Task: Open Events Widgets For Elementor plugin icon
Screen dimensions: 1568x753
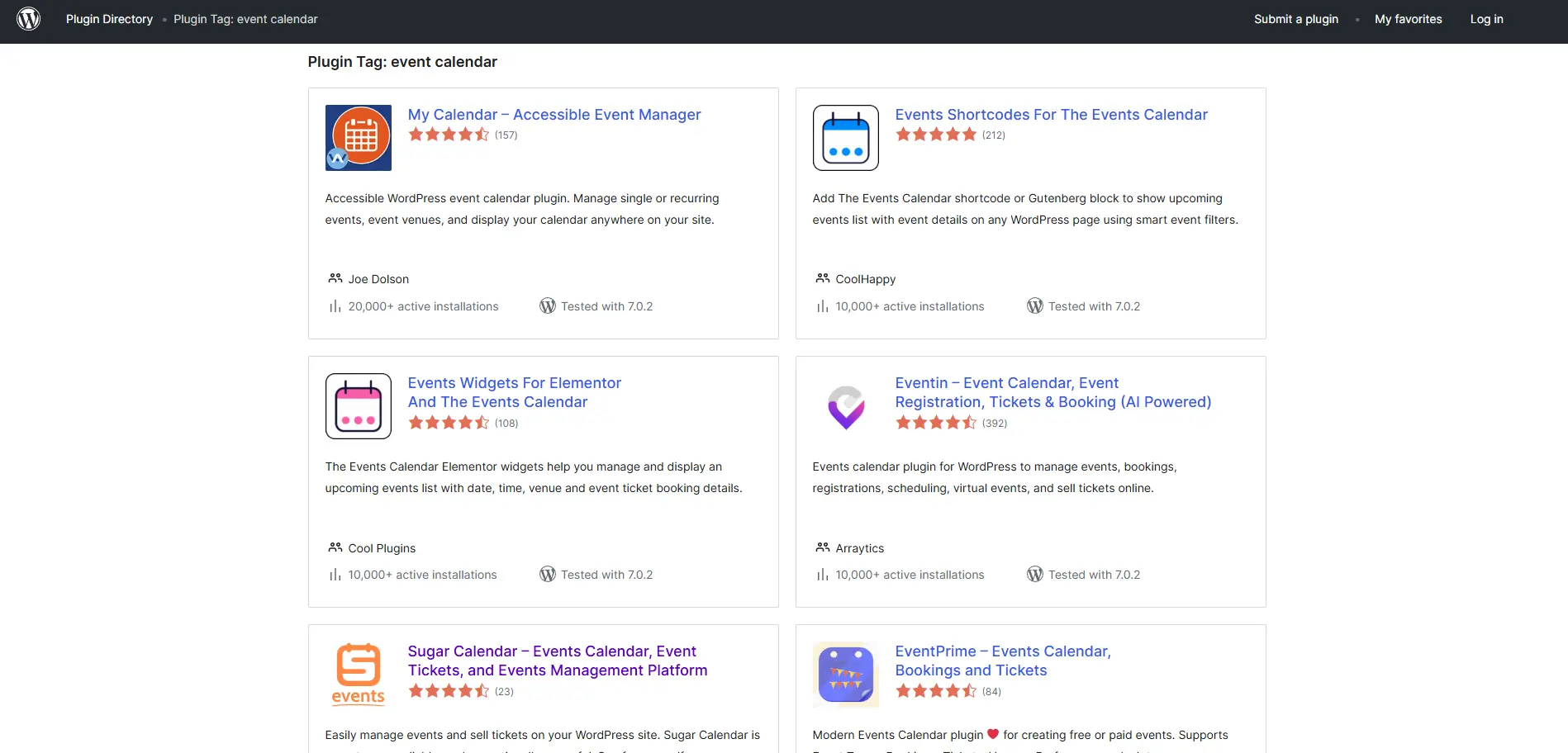Action: coord(359,406)
